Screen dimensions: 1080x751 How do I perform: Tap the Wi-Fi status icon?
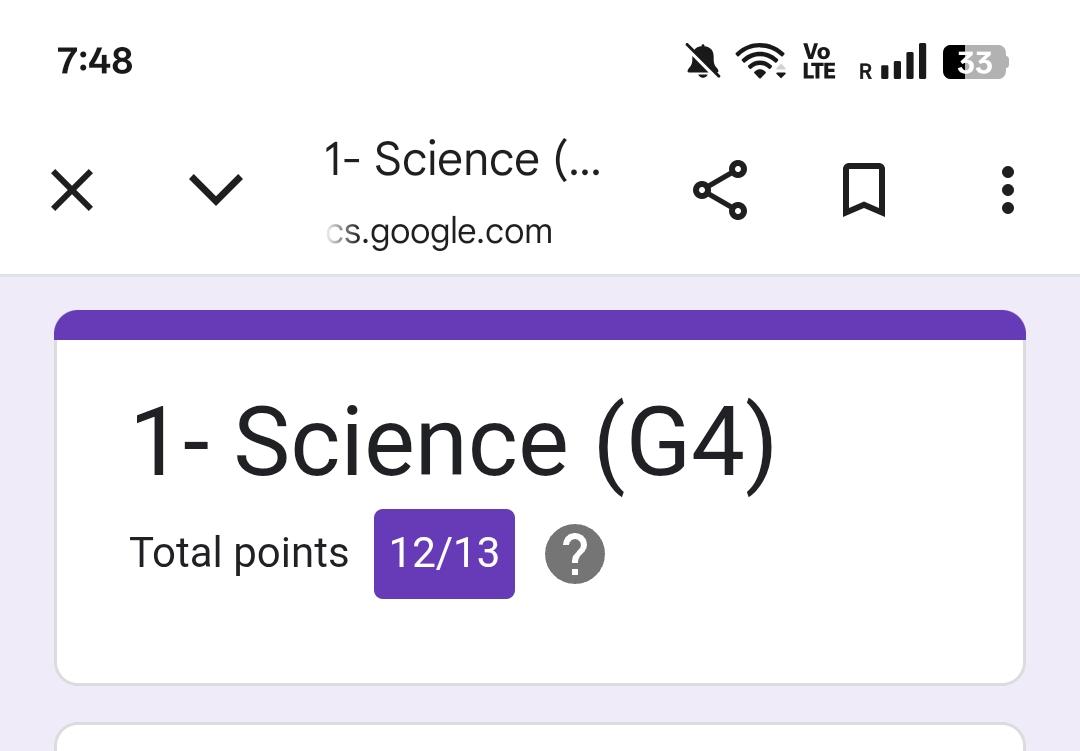[760, 62]
